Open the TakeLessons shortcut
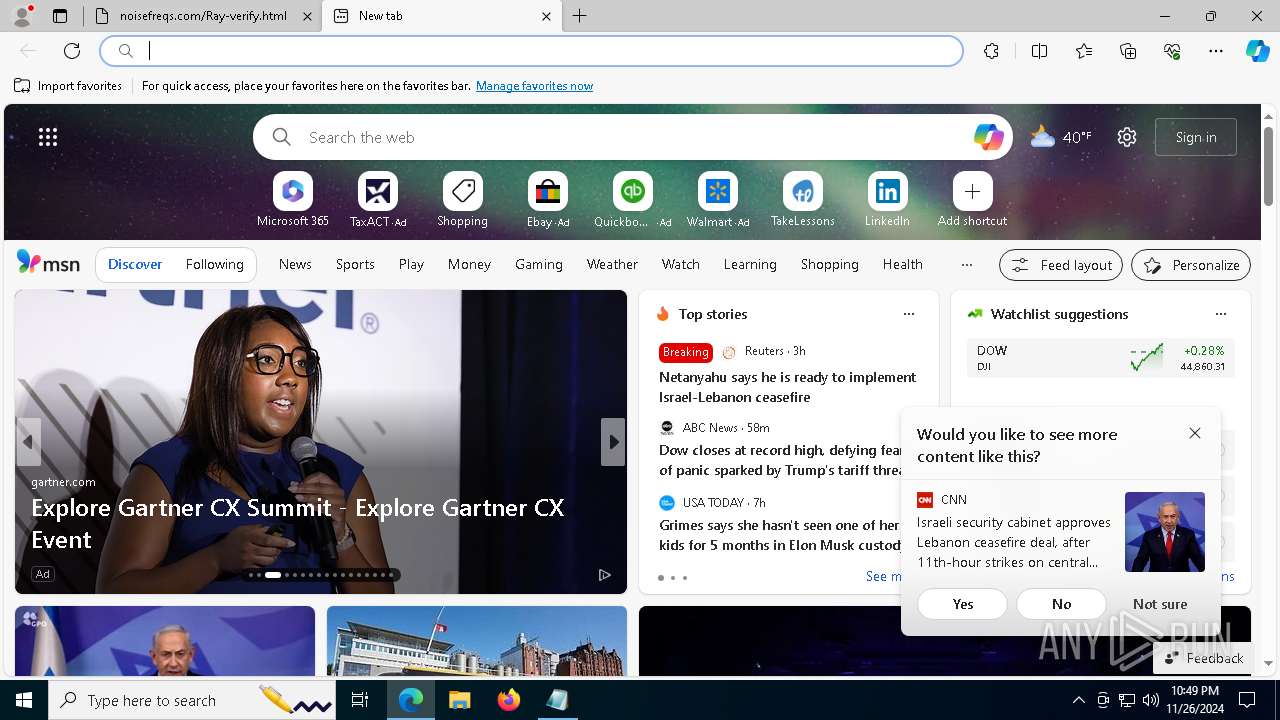This screenshot has height=720, width=1280. coord(802,200)
